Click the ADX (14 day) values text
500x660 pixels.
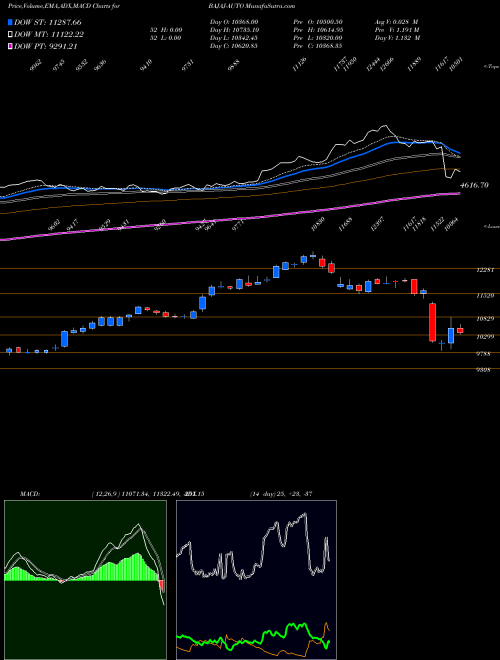coord(281,494)
